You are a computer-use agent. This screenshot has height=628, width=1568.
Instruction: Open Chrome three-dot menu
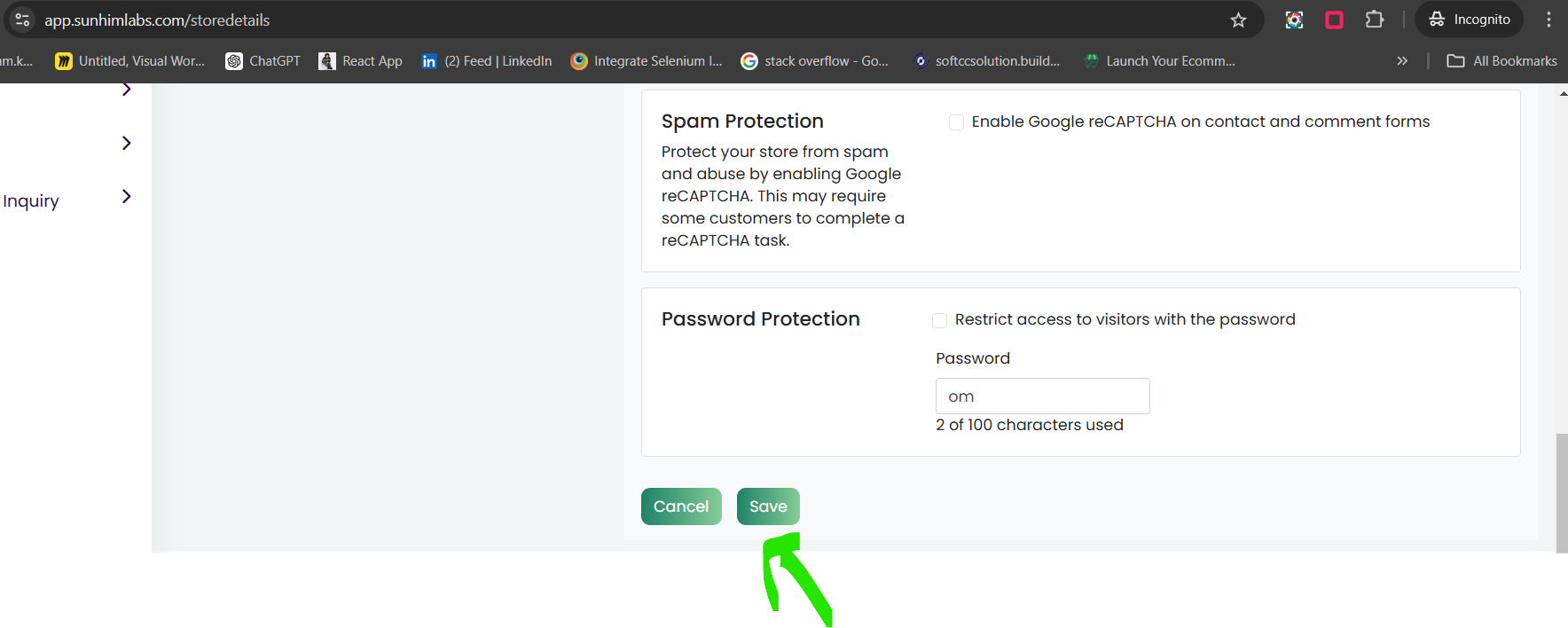coord(1548,20)
